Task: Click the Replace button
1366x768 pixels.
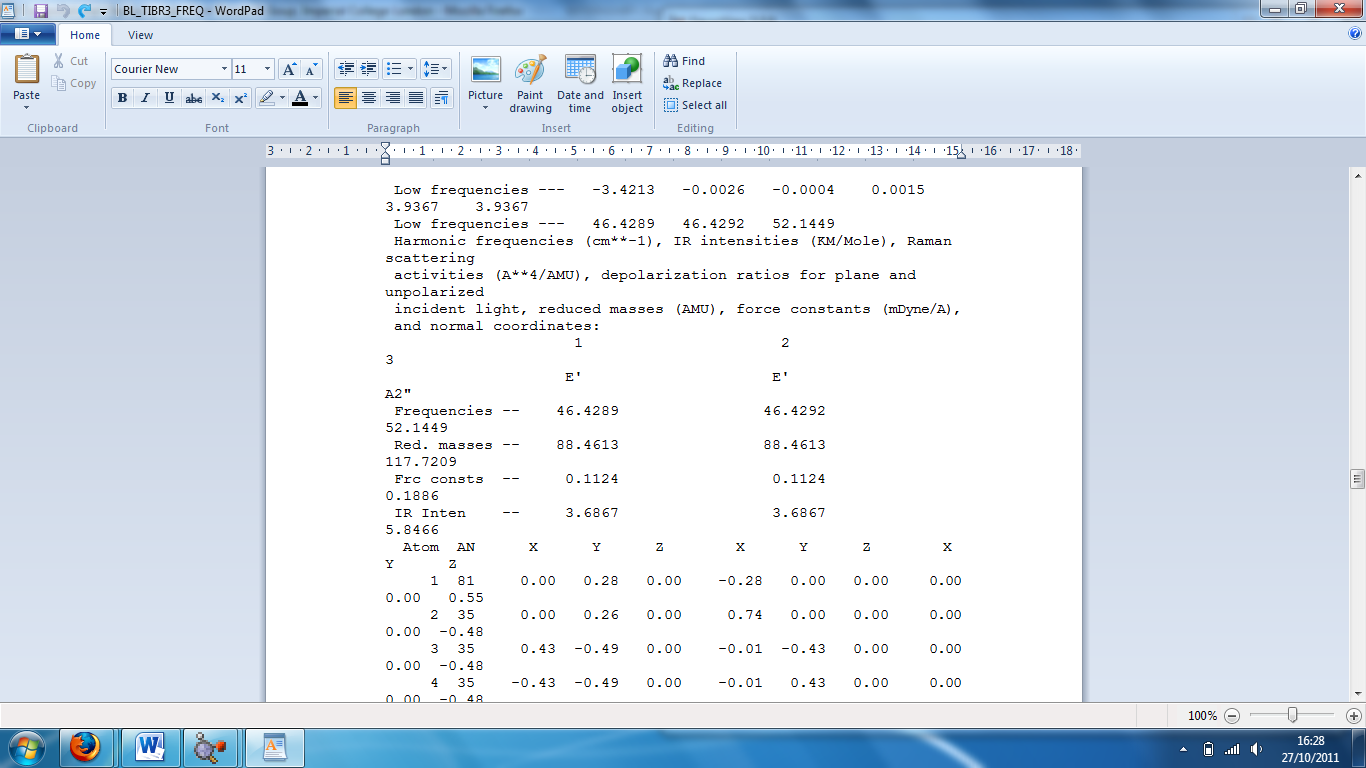Action: [x=692, y=83]
